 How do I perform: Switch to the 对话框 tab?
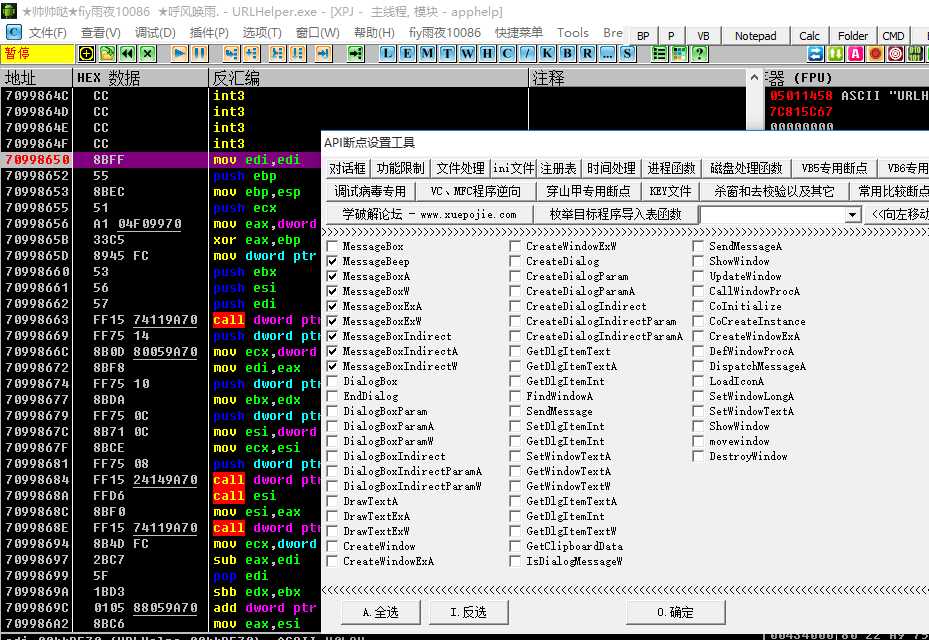click(348, 168)
